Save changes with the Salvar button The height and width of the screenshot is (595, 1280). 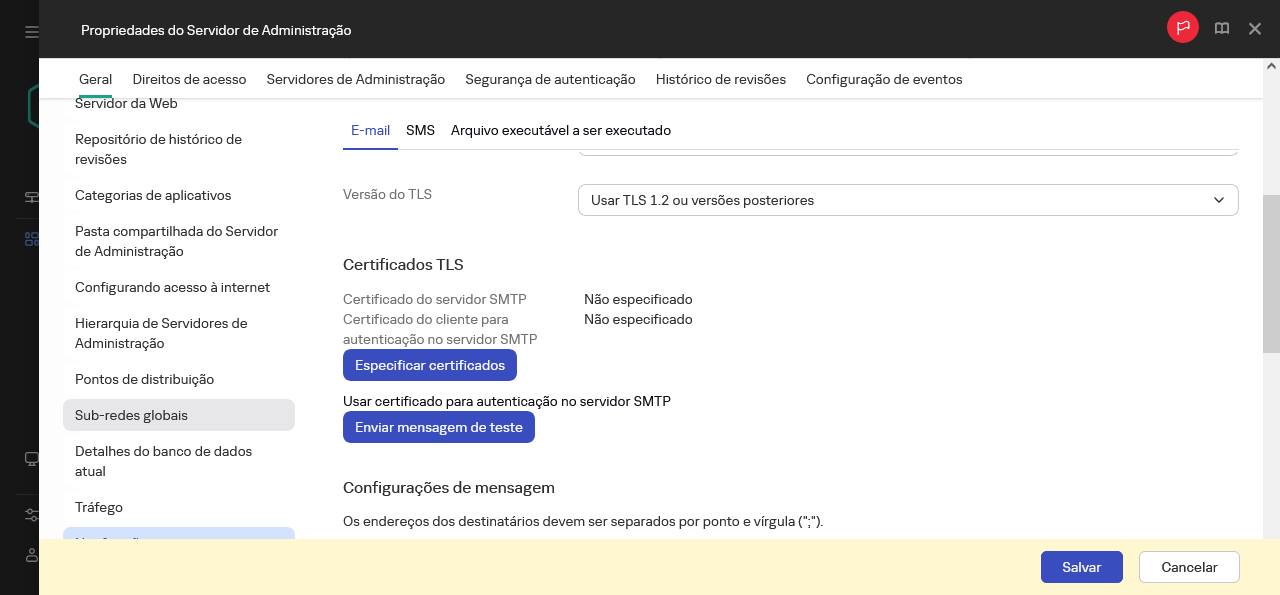[1081, 567]
